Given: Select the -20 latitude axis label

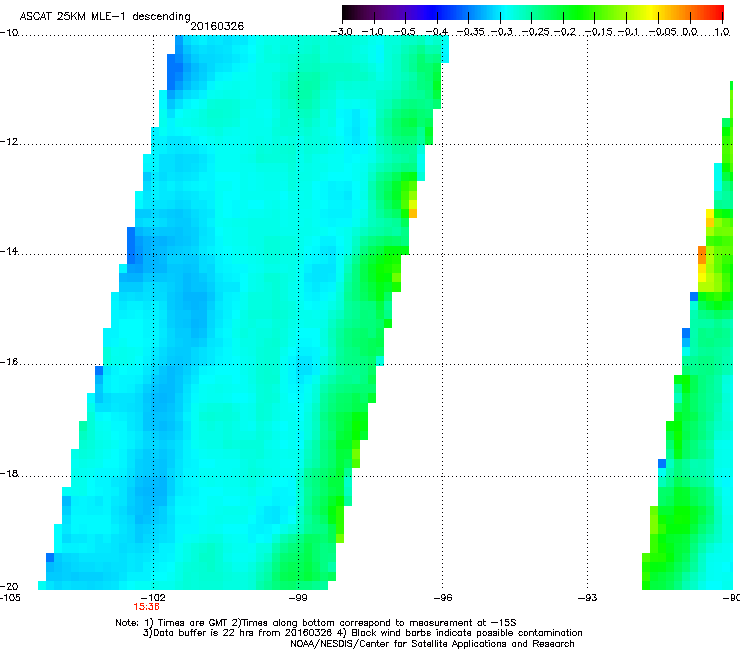Looking at the screenshot, I should click(x=9, y=586).
